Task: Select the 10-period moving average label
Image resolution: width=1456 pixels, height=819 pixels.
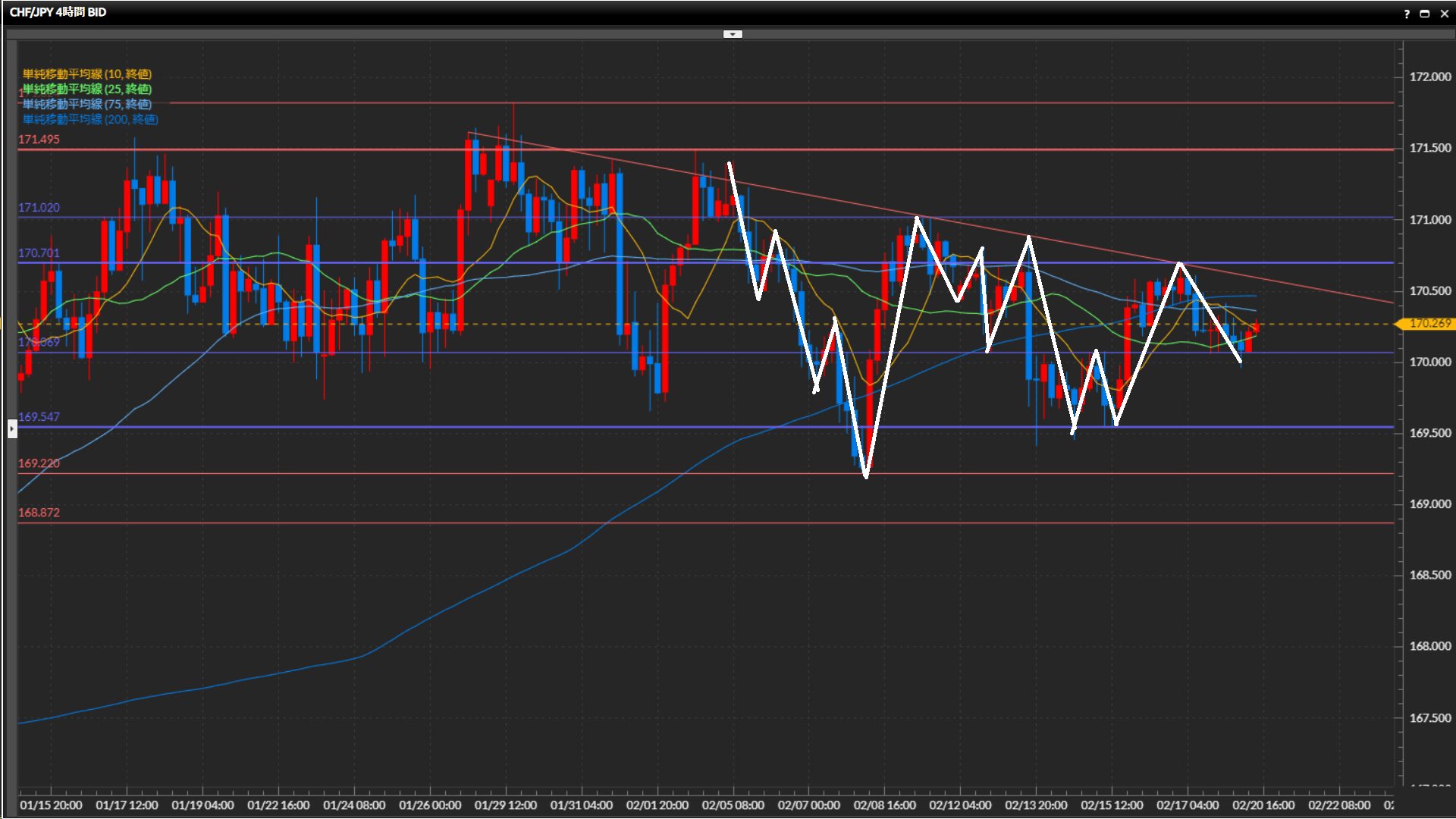Action: pos(87,74)
